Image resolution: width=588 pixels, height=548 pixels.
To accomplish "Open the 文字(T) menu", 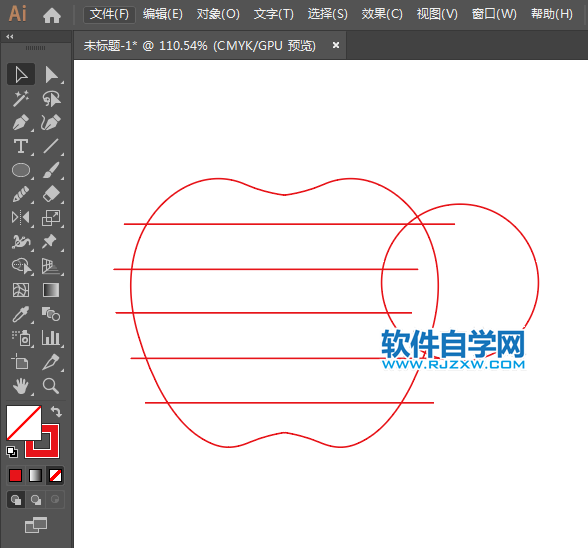I will pos(274,15).
